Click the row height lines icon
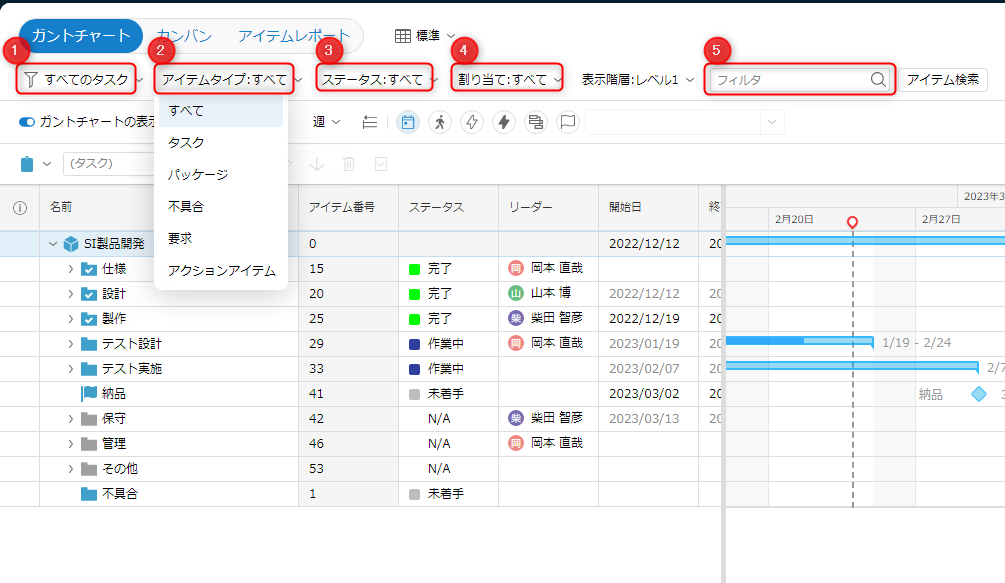 click(x=370, y=122)
